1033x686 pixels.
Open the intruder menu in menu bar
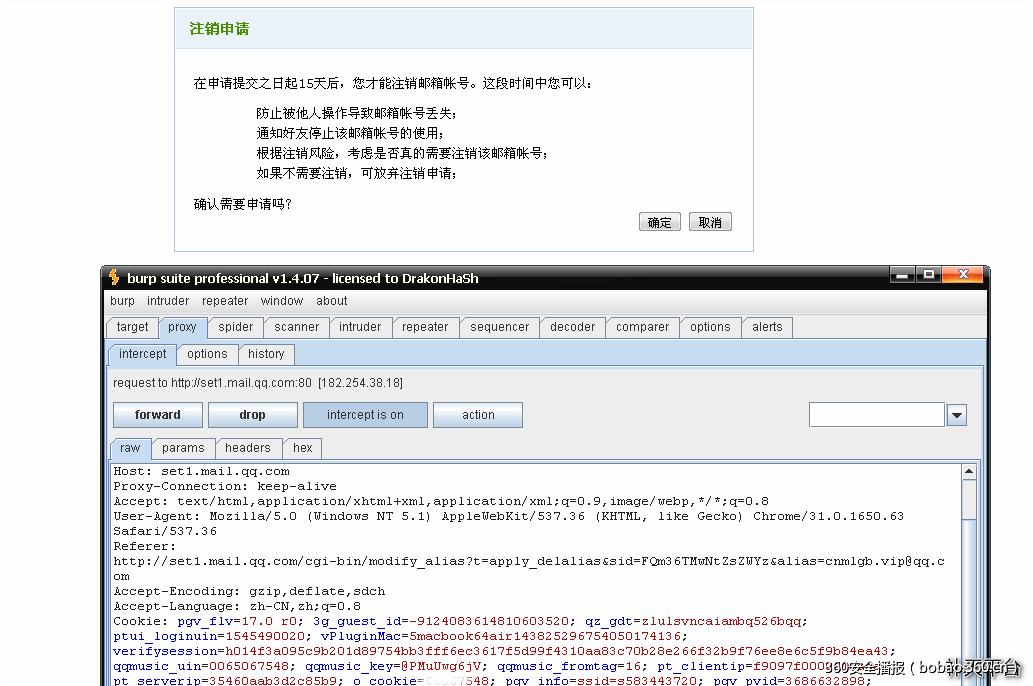pyautogui.click(x=168, y=301)
